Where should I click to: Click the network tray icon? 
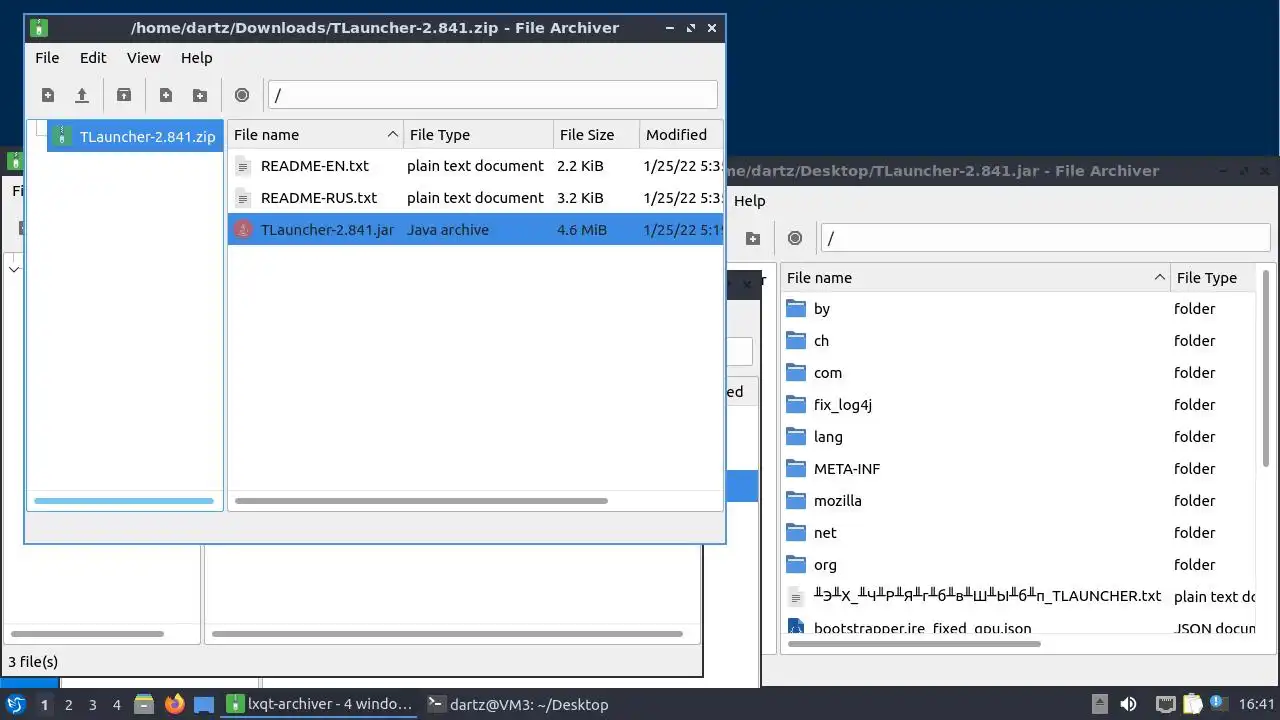point(1165,704)
